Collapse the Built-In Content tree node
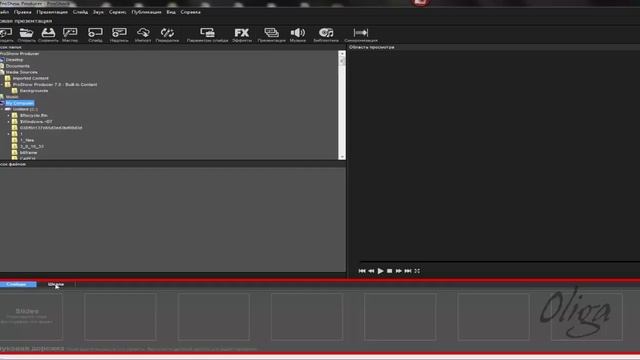640x360 pixels. pyautogui.click(x=2, y=84)
